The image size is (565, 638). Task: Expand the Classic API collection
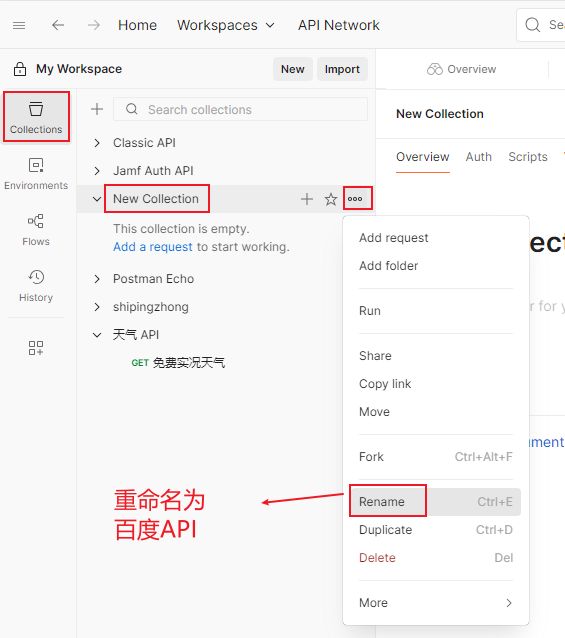tap(97, 143)
